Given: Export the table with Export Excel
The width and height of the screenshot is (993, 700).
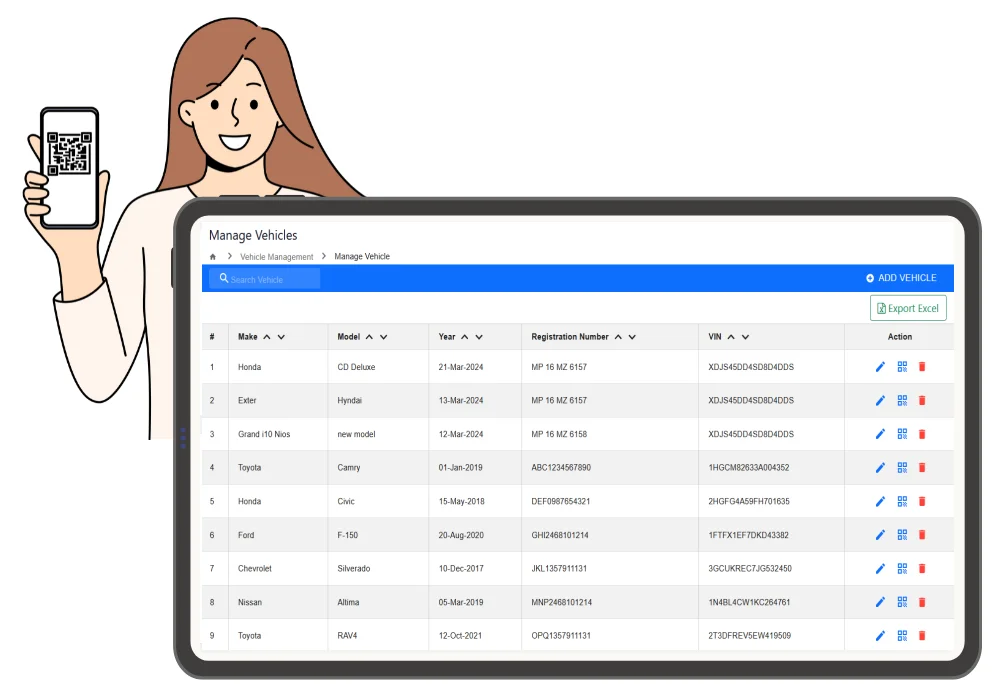Looking at the screenshot, I should 908,309.
